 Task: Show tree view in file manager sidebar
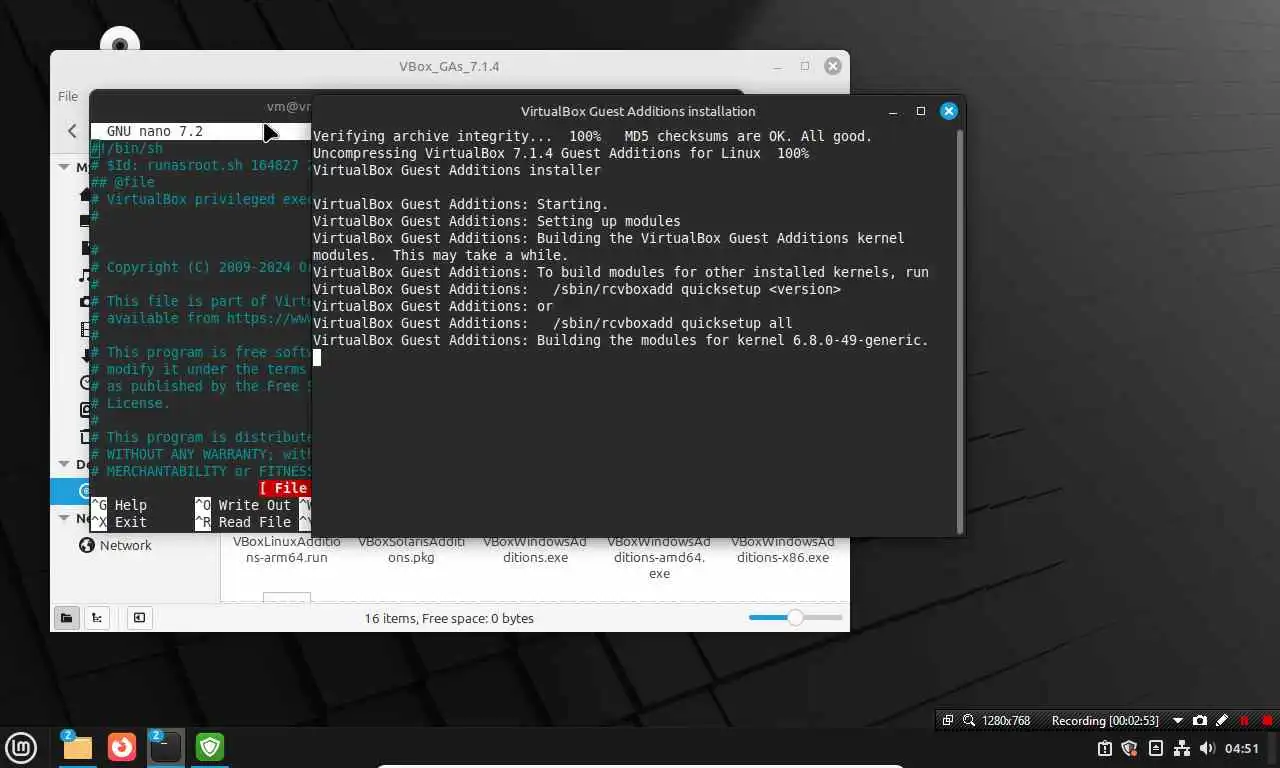coord(97,618)
